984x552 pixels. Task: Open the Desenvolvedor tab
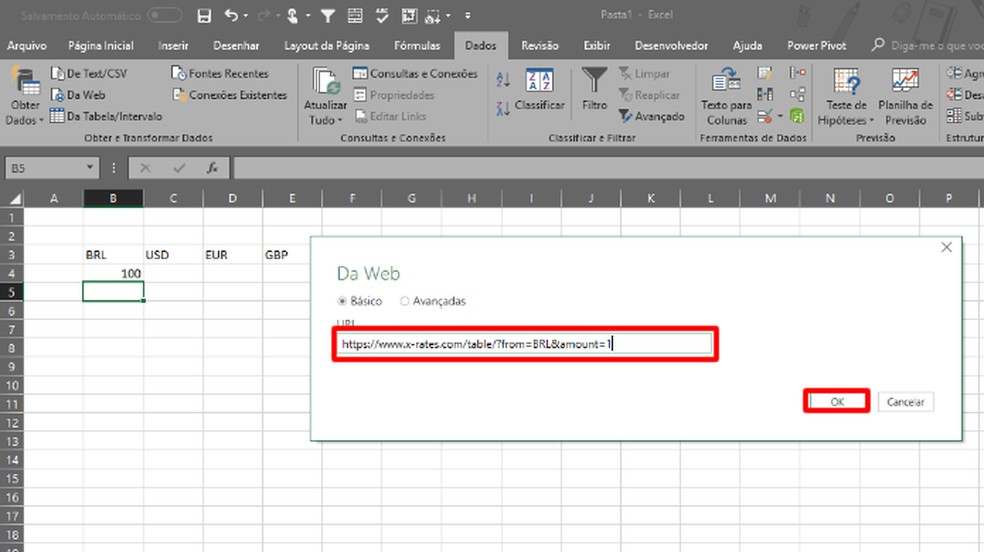point(671,46)
